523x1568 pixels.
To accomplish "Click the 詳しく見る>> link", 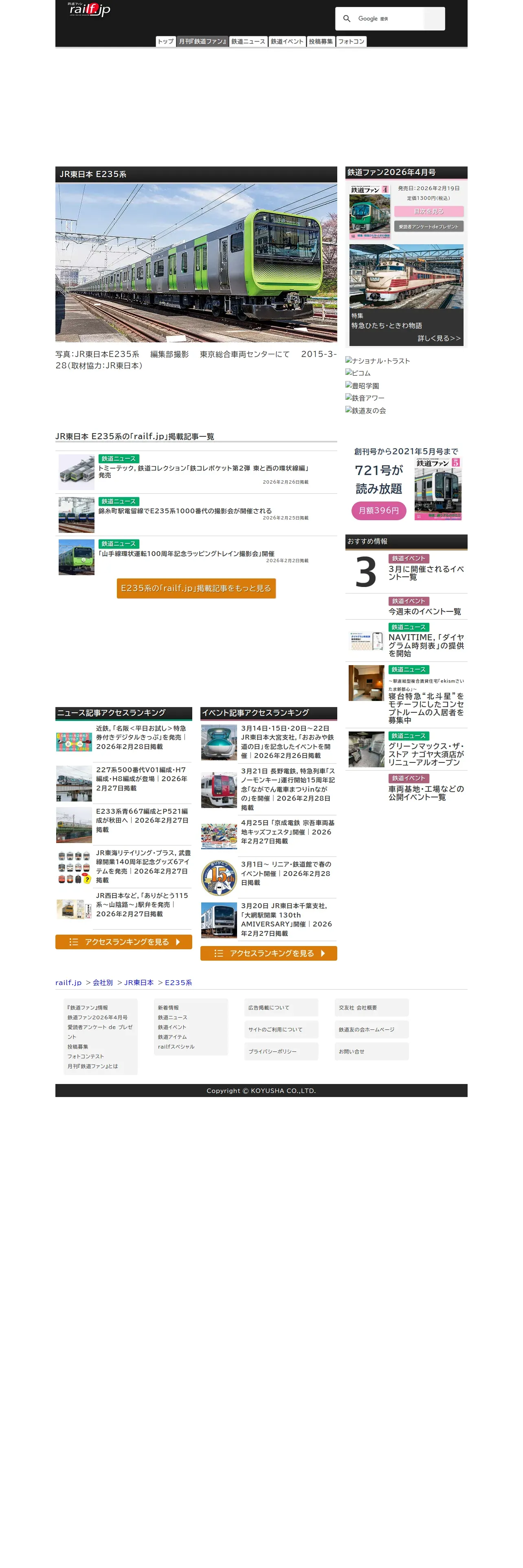I will click(x=439, y=338).
